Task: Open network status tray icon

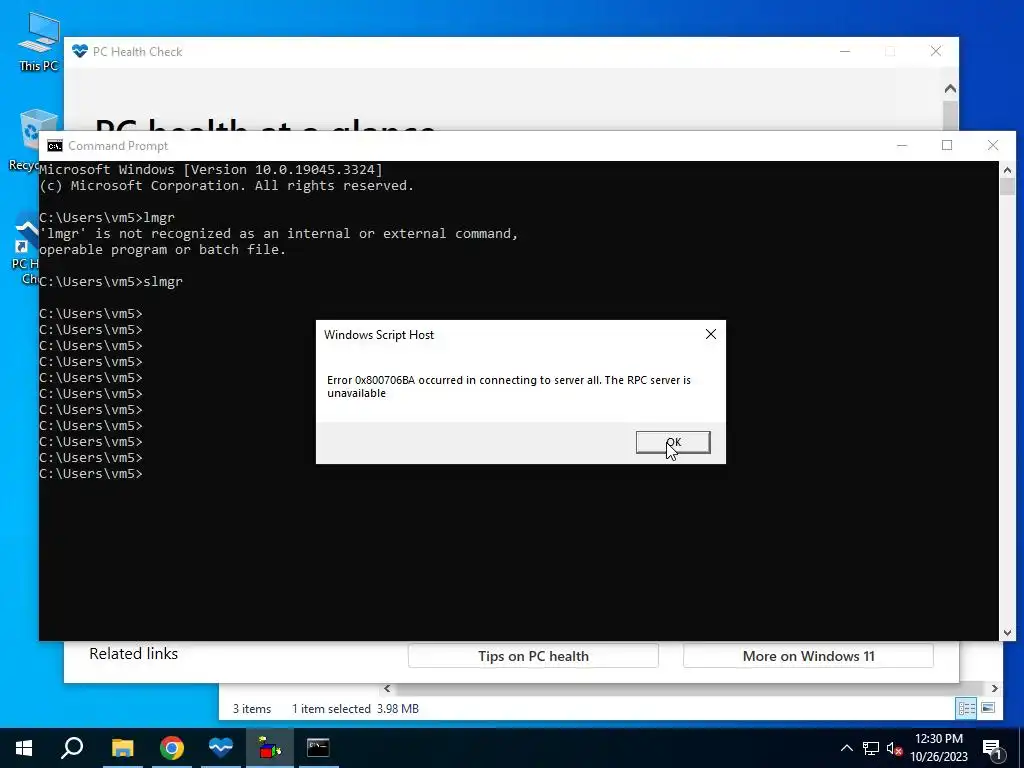Action: [x=871, y=748]
